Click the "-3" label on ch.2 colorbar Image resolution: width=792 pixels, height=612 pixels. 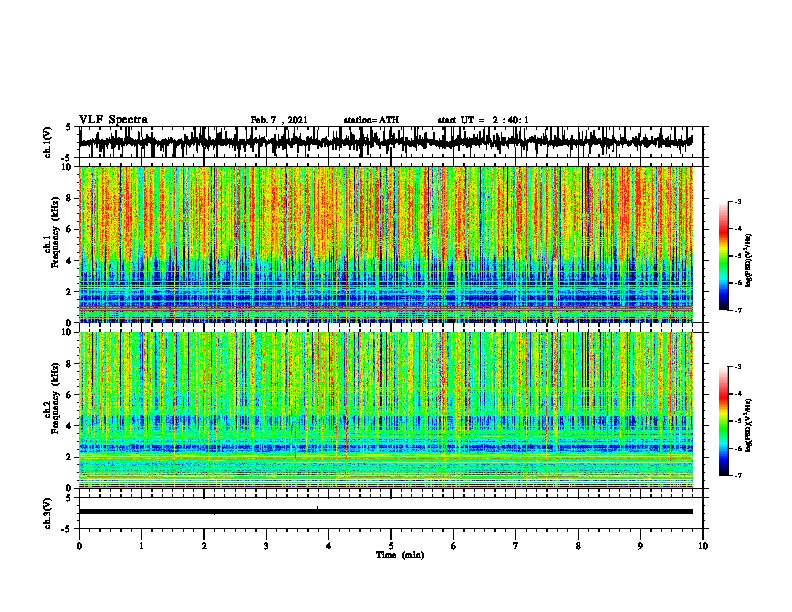click(737, 367)
